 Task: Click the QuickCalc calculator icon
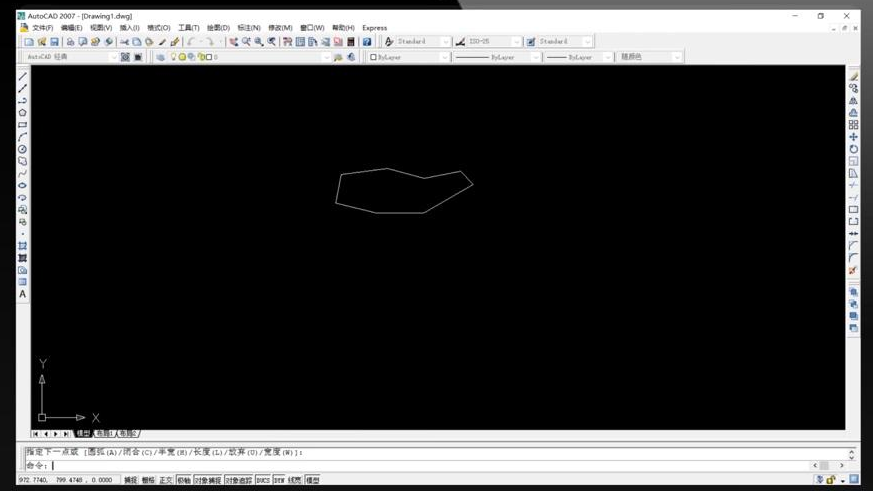[x=351, y=42]
